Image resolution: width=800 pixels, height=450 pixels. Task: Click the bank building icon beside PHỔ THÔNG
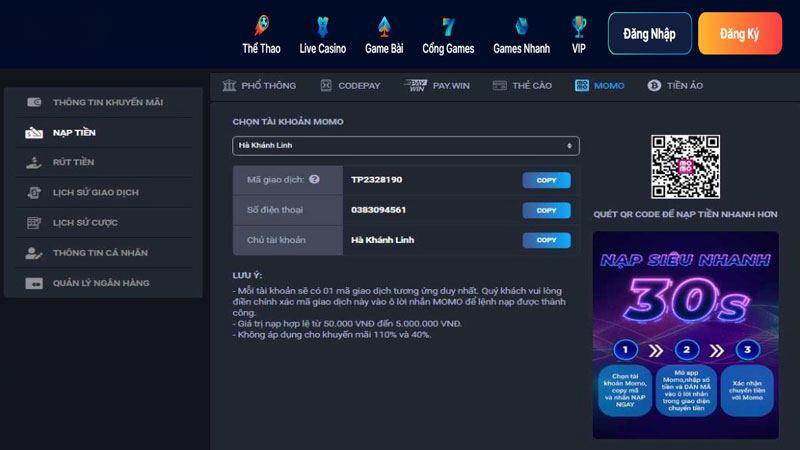pos(229,85)
